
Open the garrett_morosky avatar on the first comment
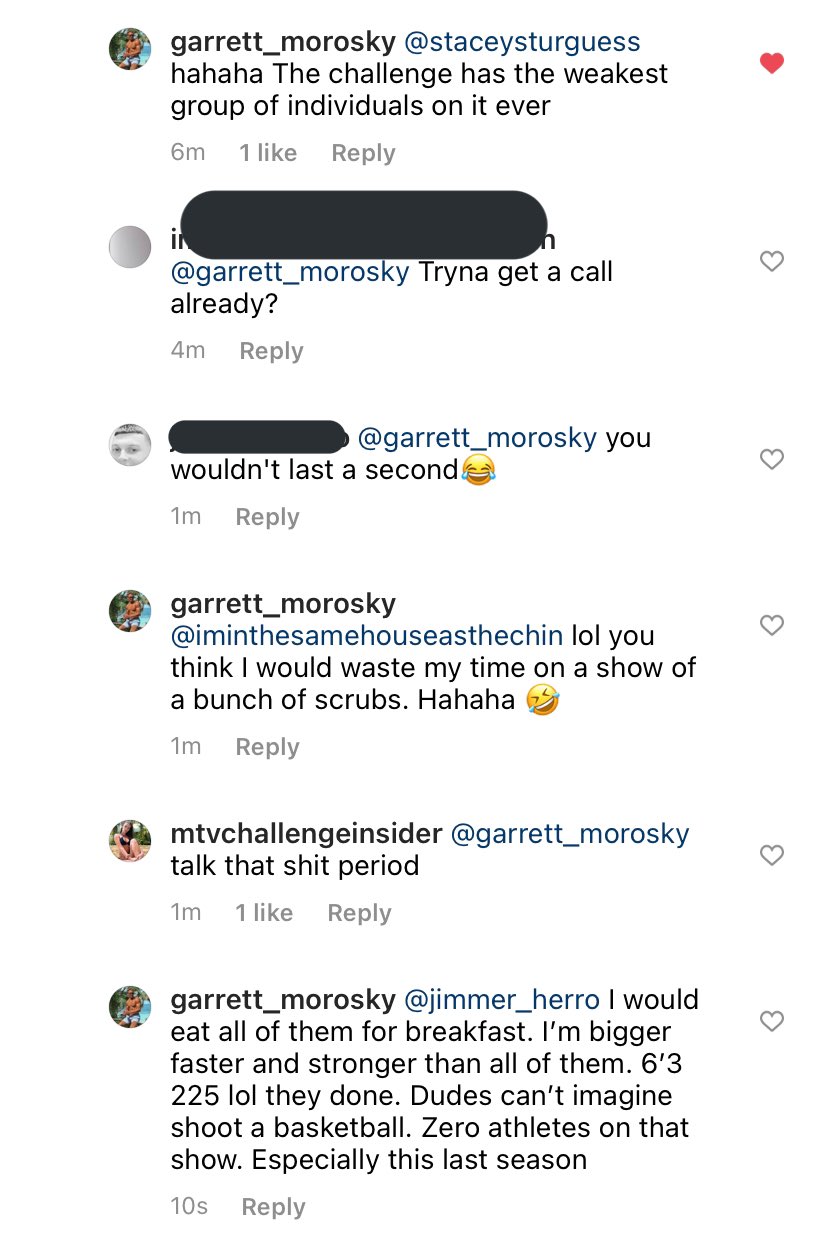click(130, 48)
